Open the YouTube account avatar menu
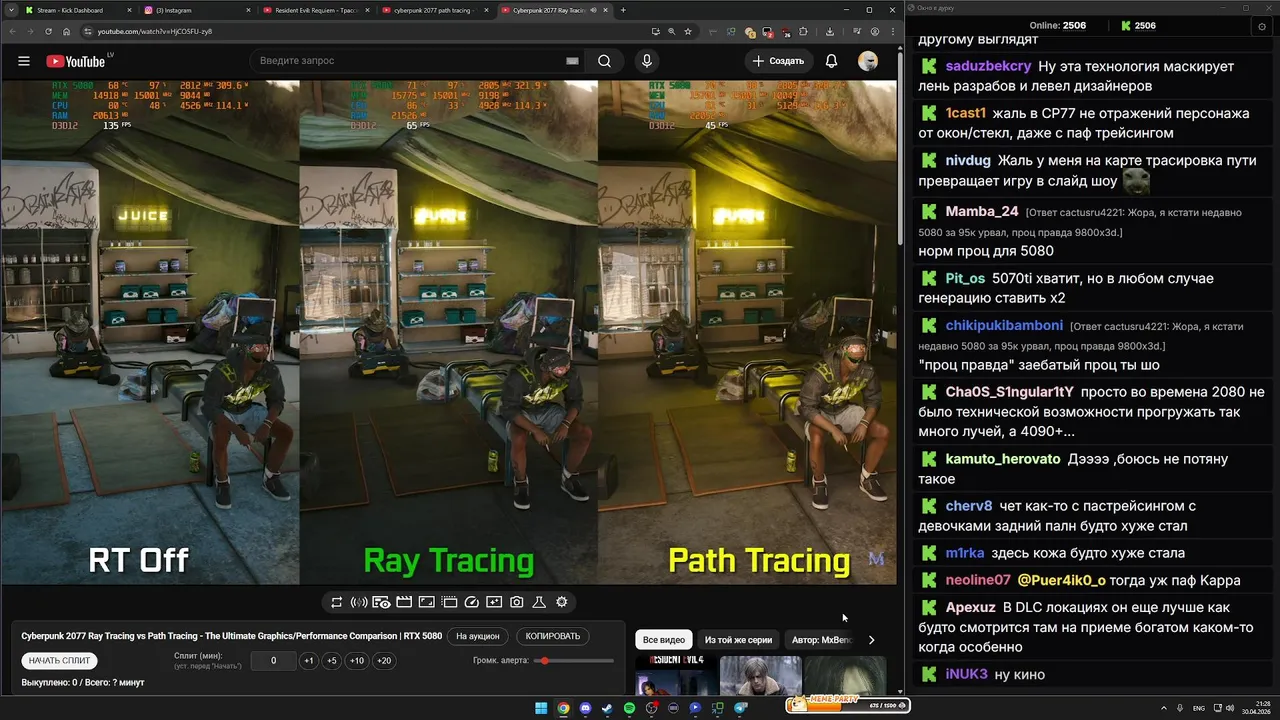 [x=868, y=61]
